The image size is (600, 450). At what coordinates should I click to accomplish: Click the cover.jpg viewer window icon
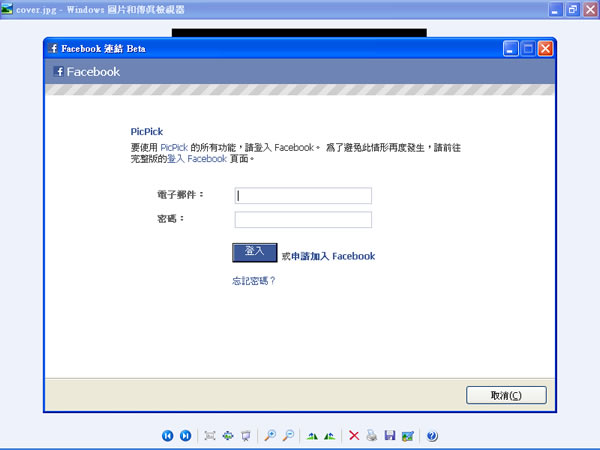tap(7, 8)
